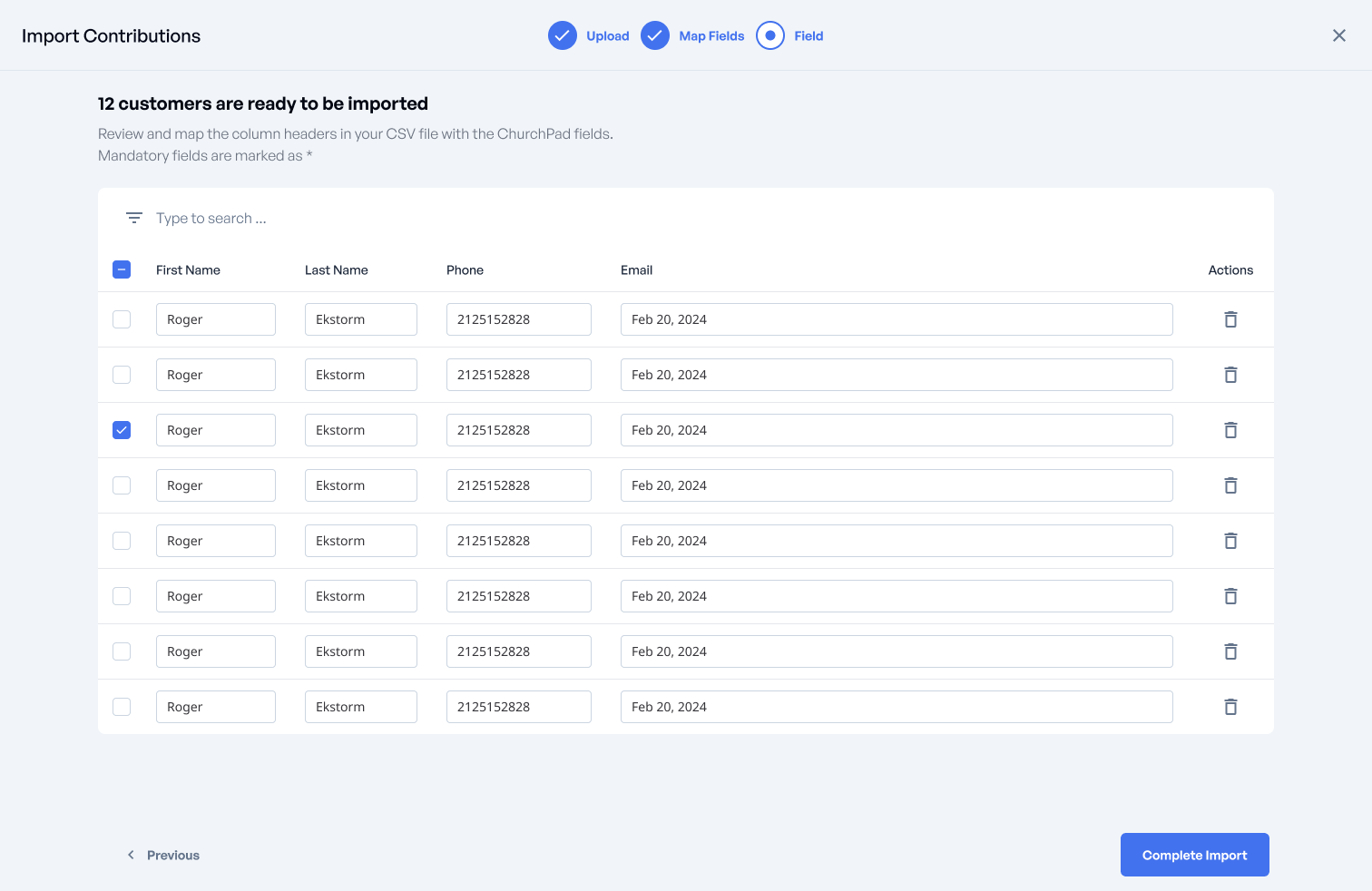Image resolution: width=1372 pixels, height=891 pixels.
Task: Go back to Map Fields step
Action: tap(693, 36)
